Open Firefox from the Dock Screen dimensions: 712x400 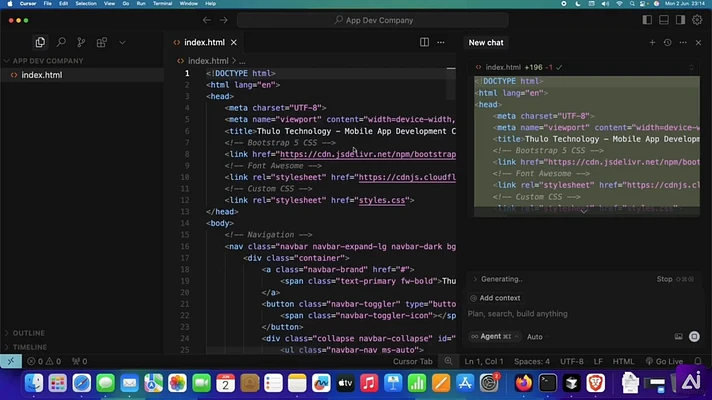pyautogui.click(x=524, y=383)
